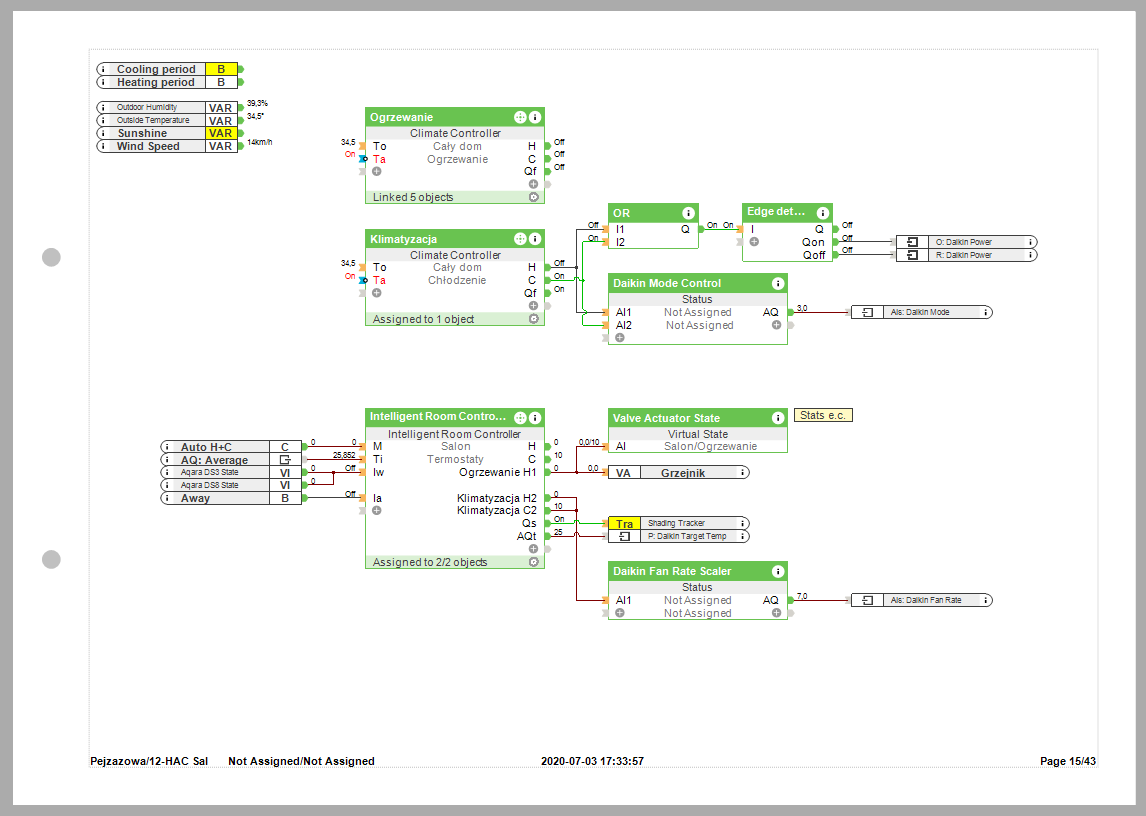Click output icon of R: Daikin Power
The height and width of the screenshot is (816, 1146).
pyautogui.click(x=912, y=255)
